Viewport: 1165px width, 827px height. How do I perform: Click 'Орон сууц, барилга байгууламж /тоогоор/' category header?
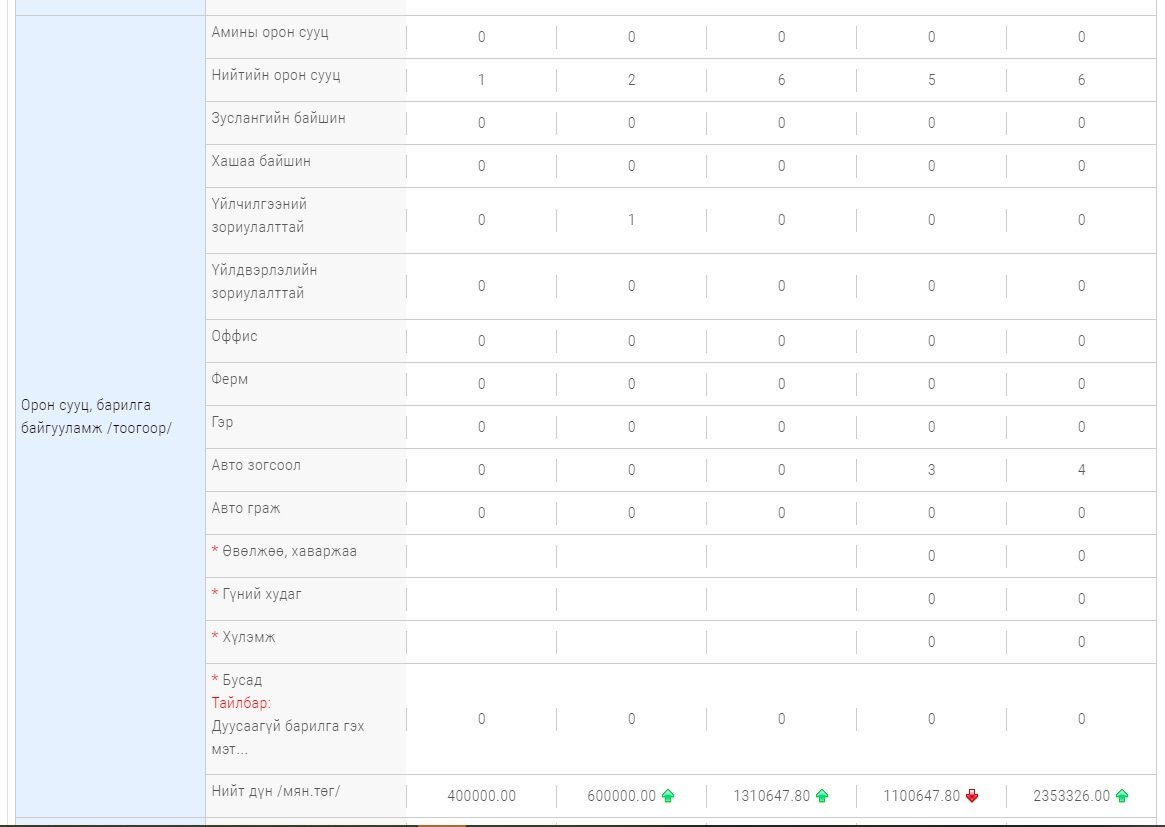click(97, 416)
